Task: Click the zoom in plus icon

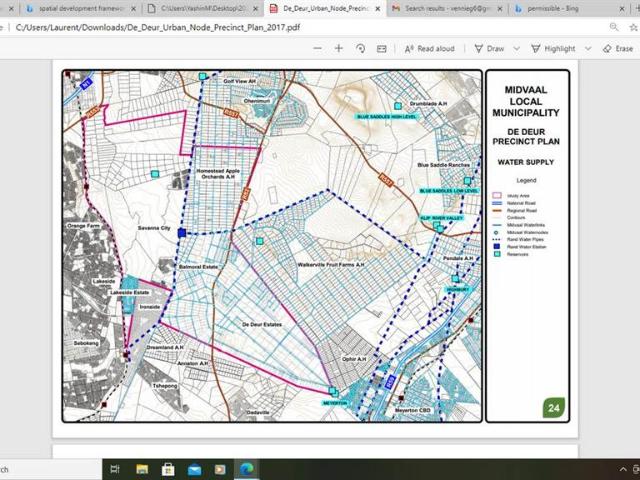Action: pyautogui.click(x=339, y=48)
